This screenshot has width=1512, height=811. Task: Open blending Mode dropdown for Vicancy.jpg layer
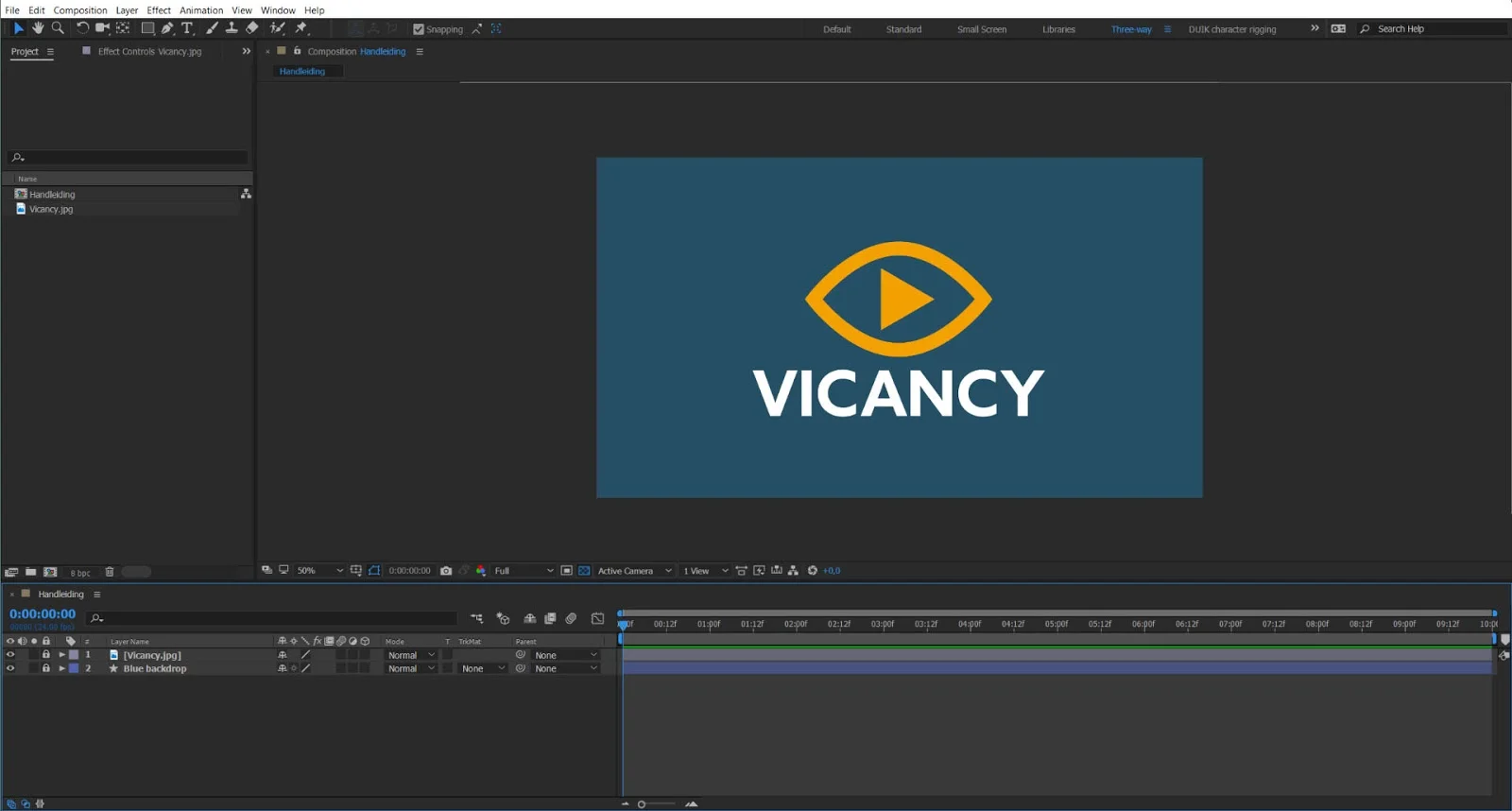(411, 655)
